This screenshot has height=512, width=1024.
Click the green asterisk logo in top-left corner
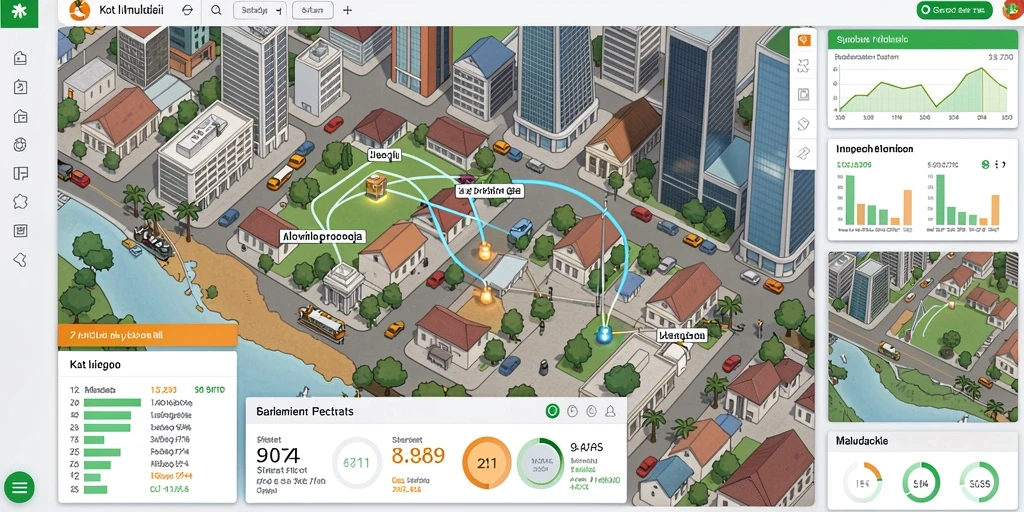pyautogui.click(x=19, y=14)
